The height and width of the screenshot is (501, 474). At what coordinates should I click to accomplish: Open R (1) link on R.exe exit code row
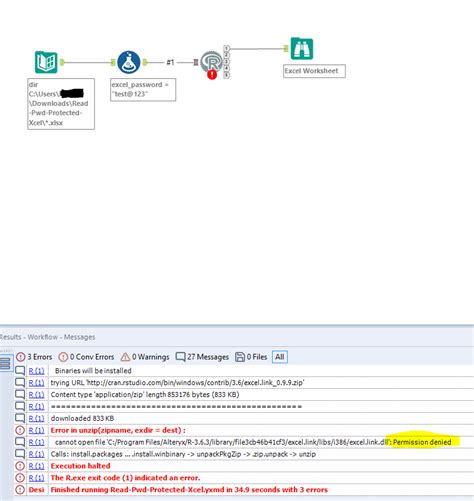point(36,478)
